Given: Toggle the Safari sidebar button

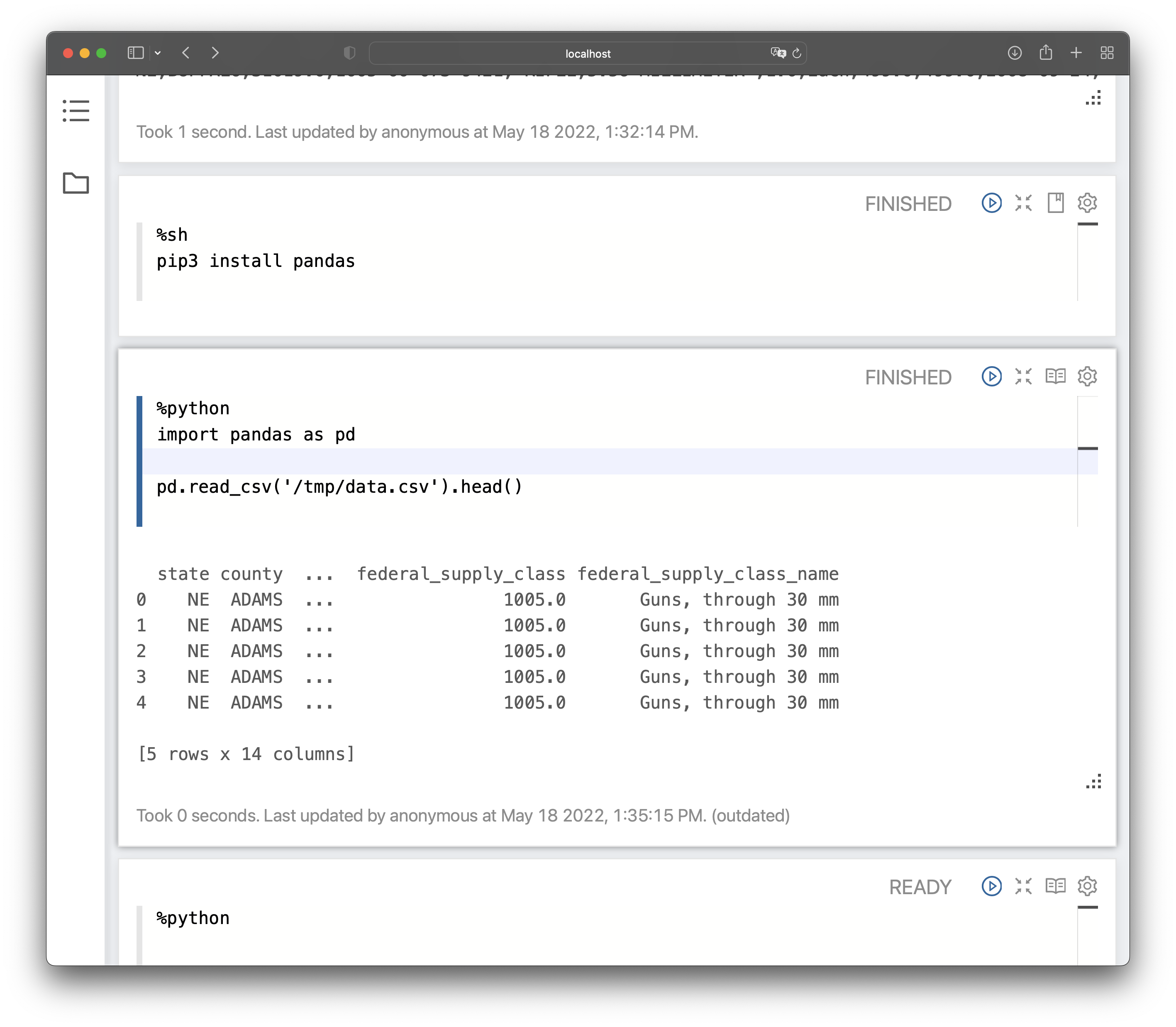Looking at the screenshot, I should click(x=136, y=53).
